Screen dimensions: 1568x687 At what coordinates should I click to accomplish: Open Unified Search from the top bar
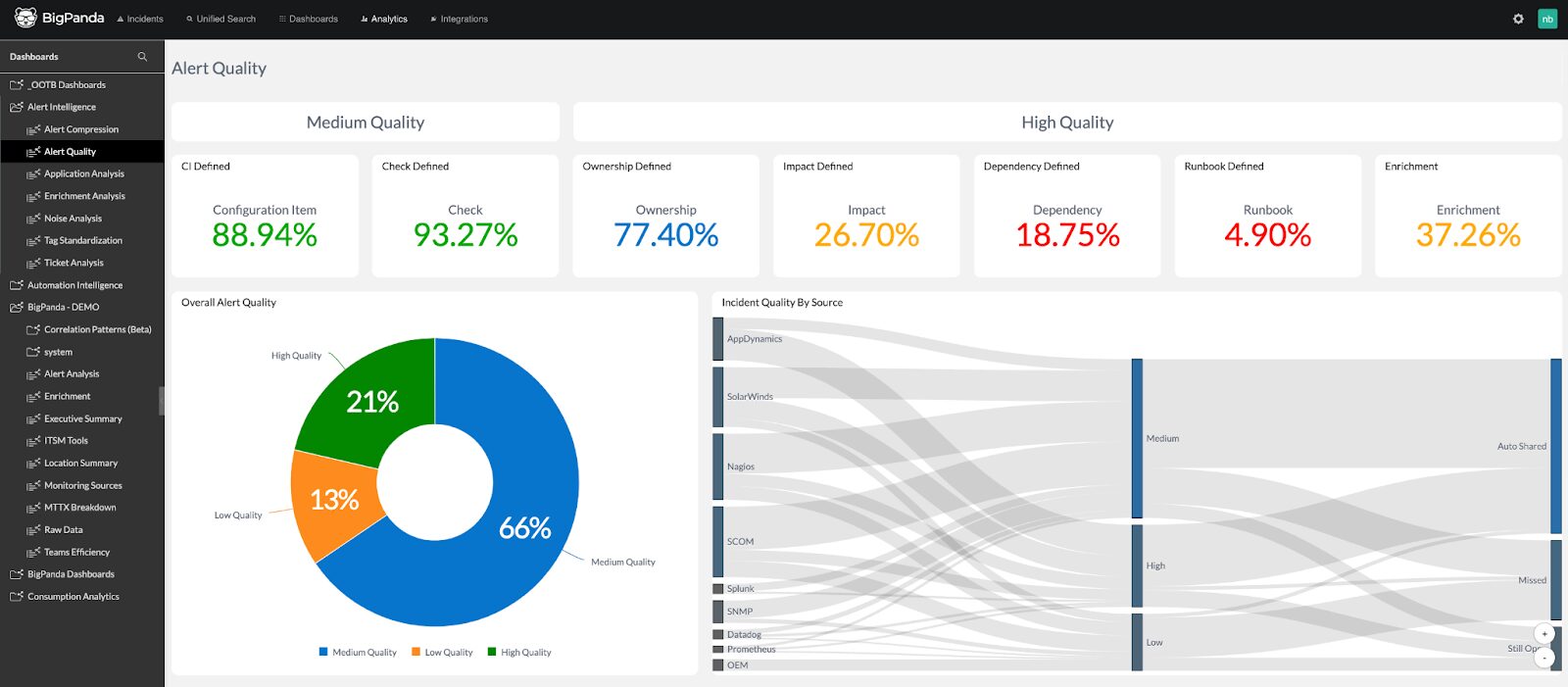click(x=221, y=19)
